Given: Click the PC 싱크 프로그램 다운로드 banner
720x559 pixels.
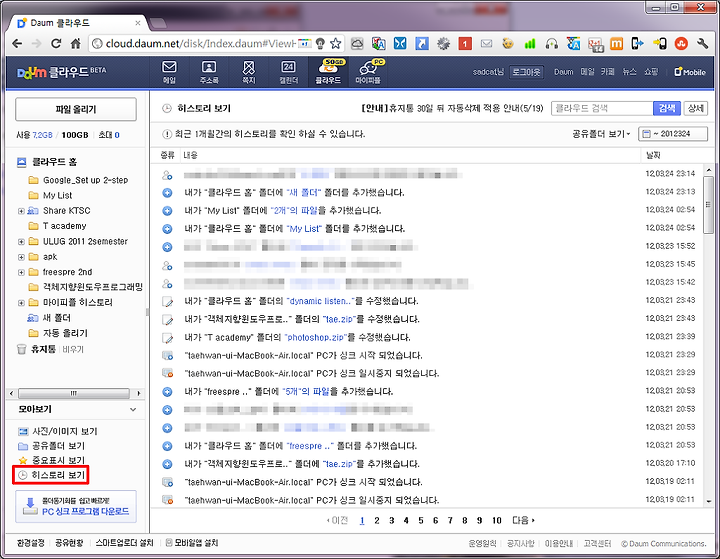Looking at the screenshot, I should (x=76, y=506).
